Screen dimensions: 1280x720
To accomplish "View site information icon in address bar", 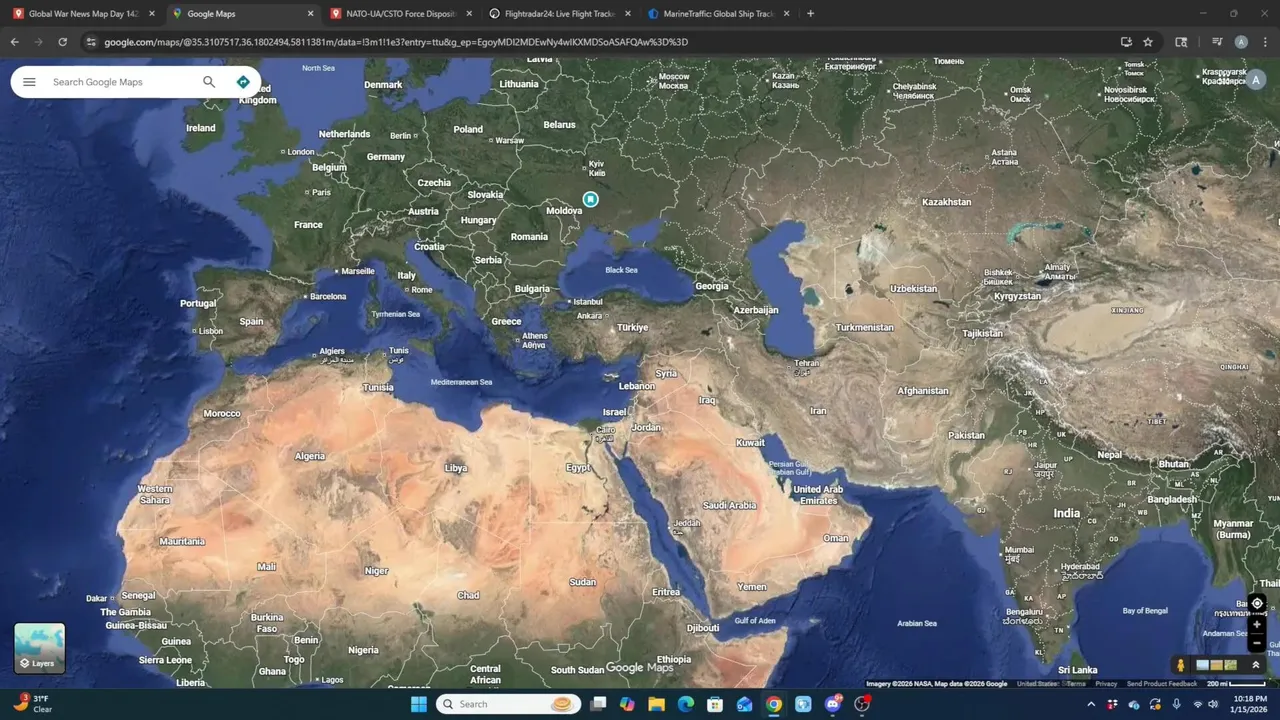I will [91, 42].
